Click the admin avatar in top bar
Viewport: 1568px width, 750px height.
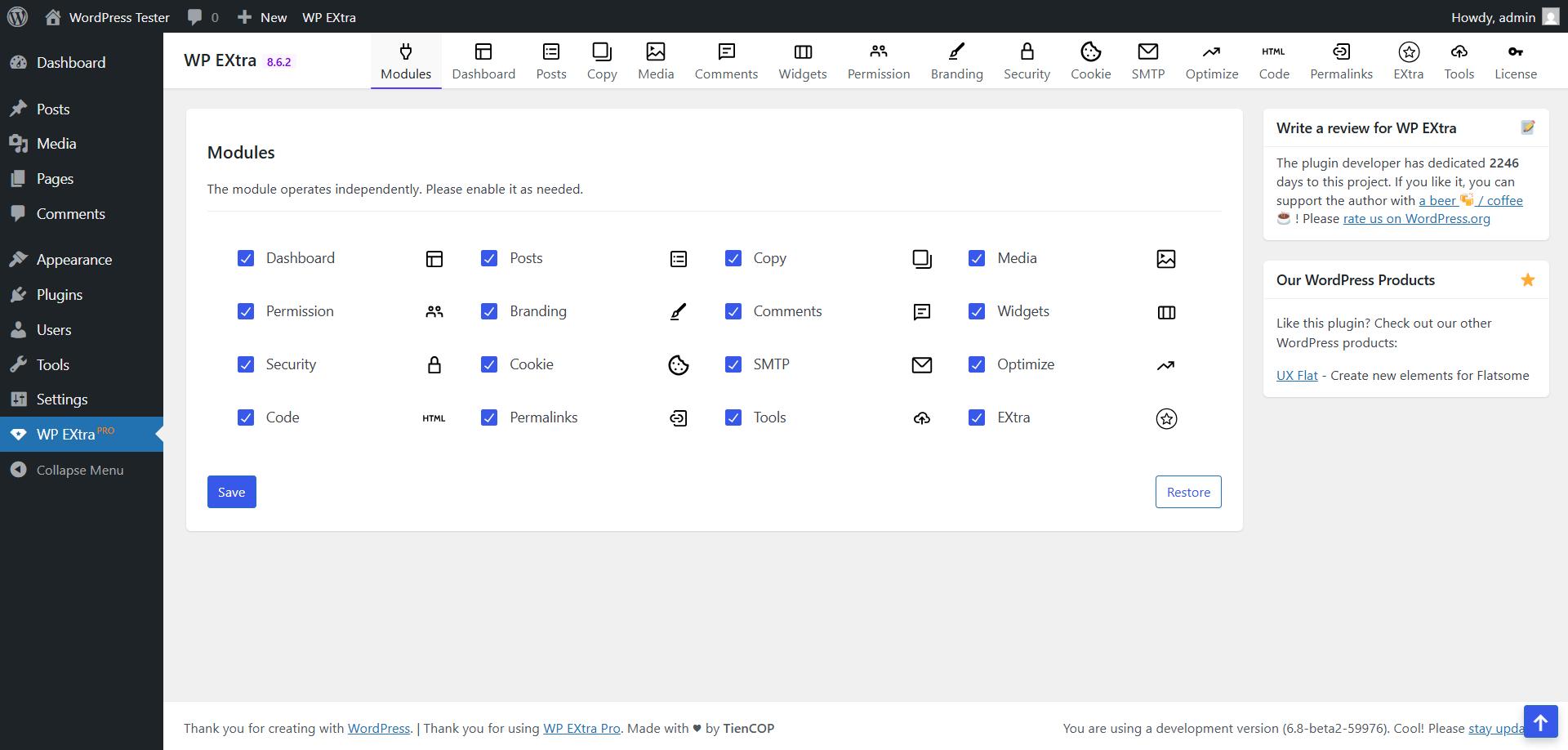coord(1550,17)
